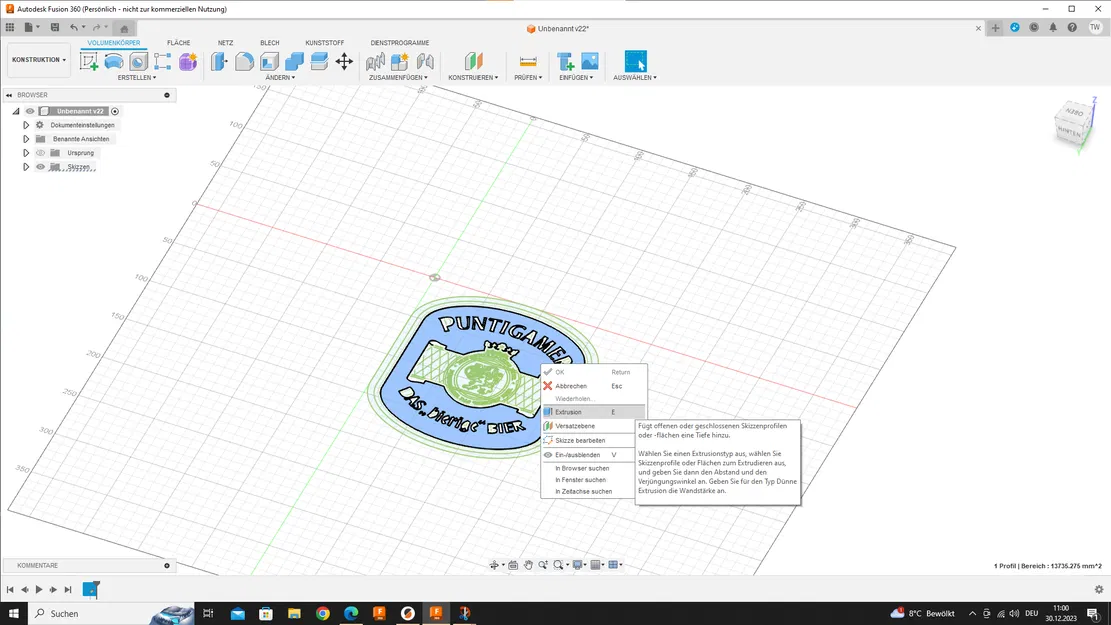Click the Measure ruler icon under Prüfen
This screenshot has width=1111, height=625.
pyautogui.click(x=528, y=62)
